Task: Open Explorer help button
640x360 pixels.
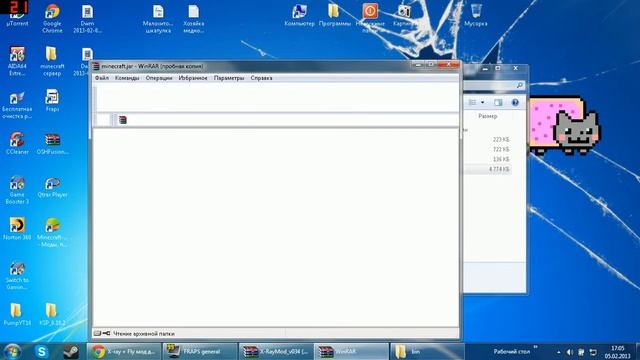Action: point(515,102)
